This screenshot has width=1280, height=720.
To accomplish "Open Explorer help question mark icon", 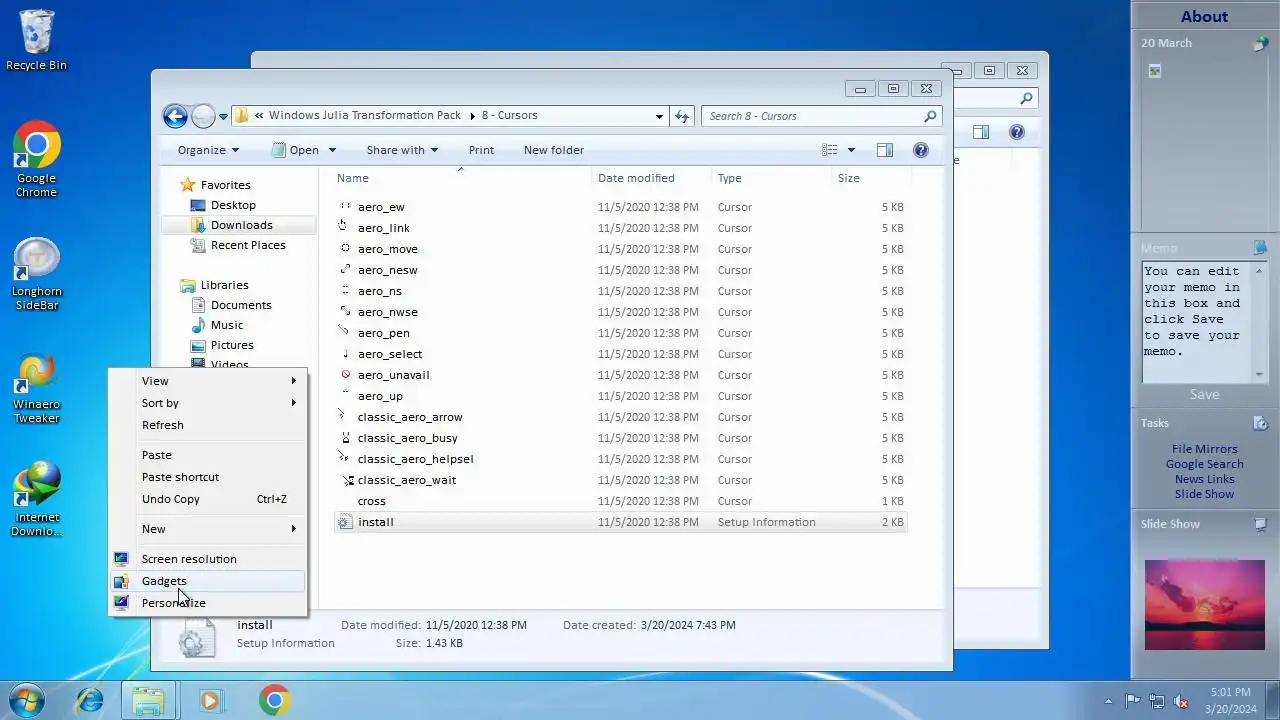I will (x=921, y=150).
